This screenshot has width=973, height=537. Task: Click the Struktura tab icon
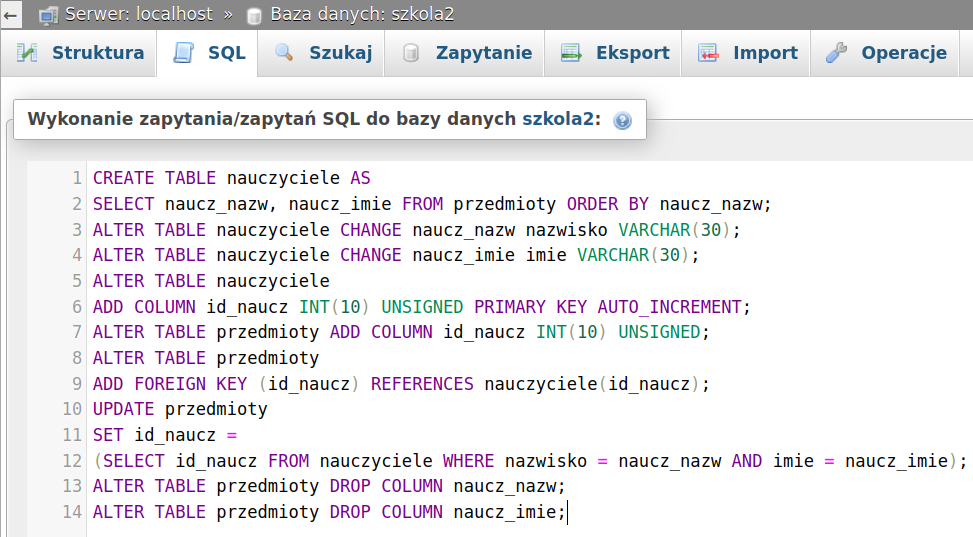pos(27,53)
